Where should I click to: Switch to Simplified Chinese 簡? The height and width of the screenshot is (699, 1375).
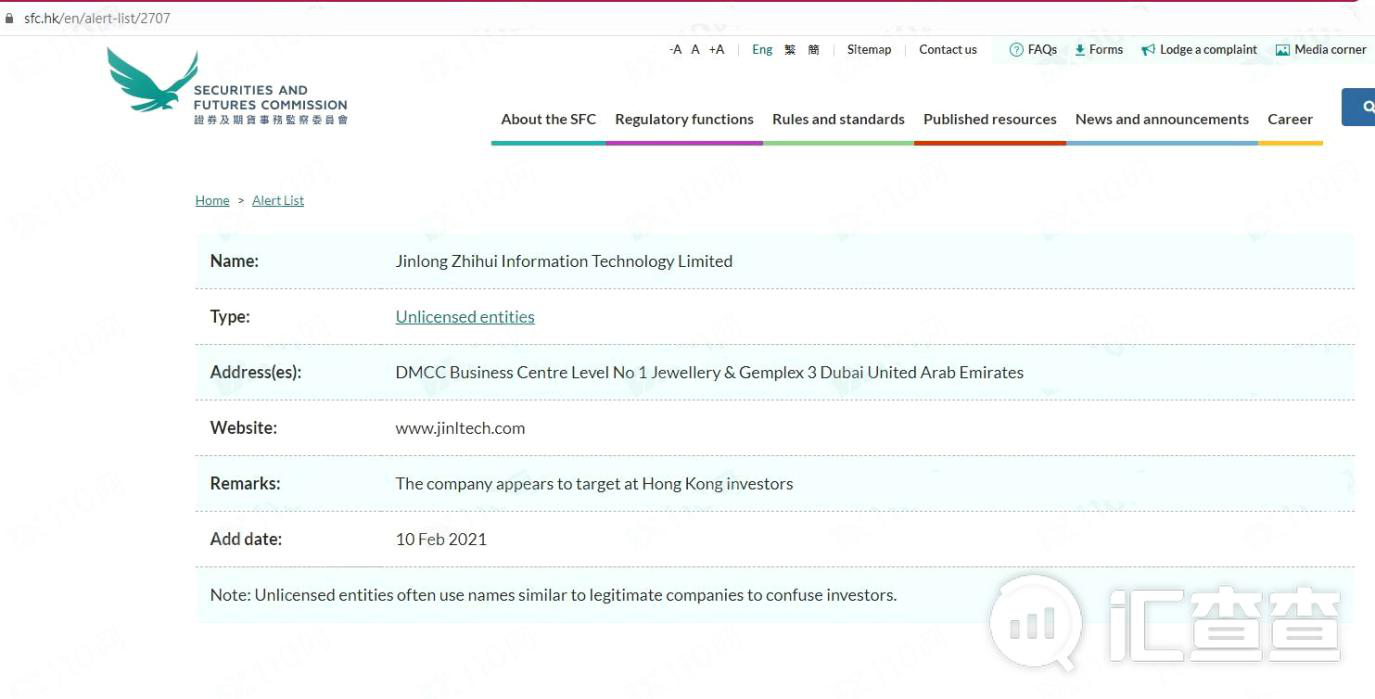814,50
